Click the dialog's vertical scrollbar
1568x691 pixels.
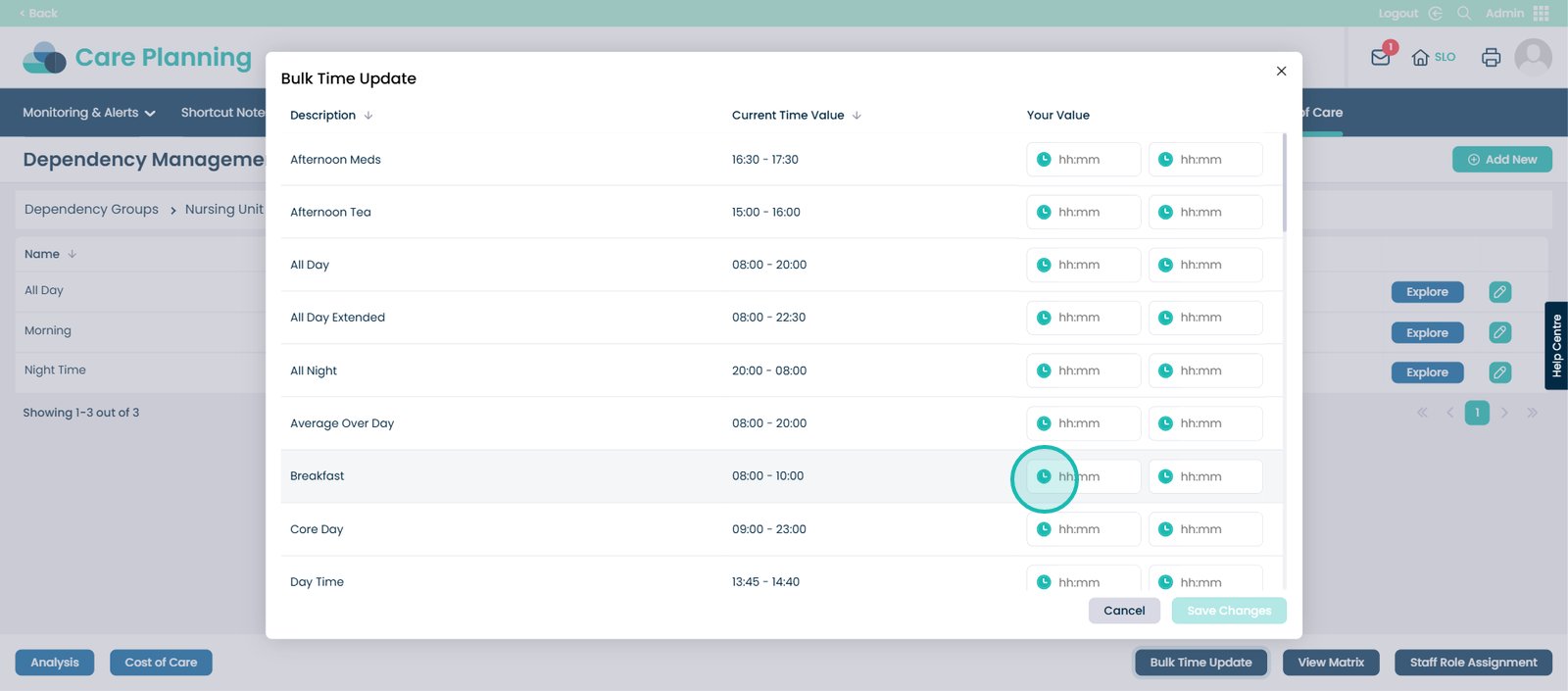click(x=1284, y=184)
